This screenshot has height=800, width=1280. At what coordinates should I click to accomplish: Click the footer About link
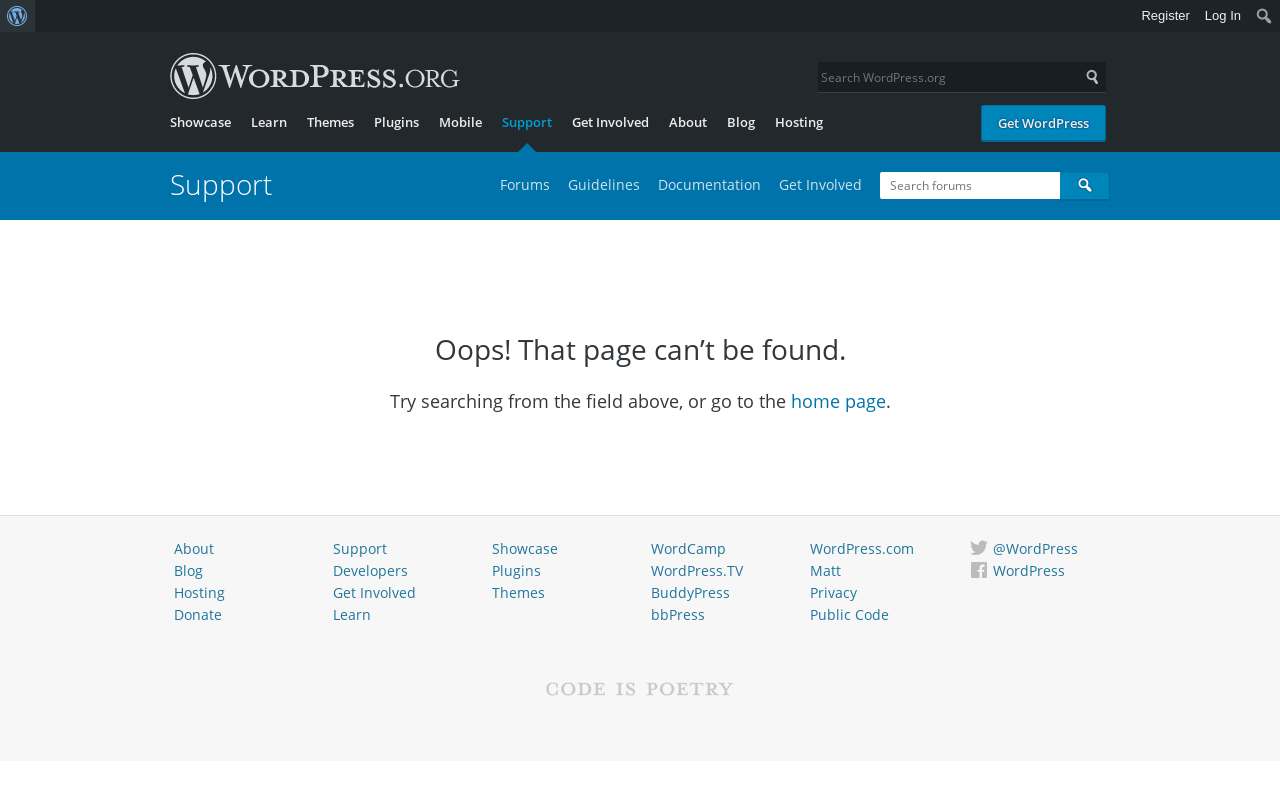tap(194, 549)
